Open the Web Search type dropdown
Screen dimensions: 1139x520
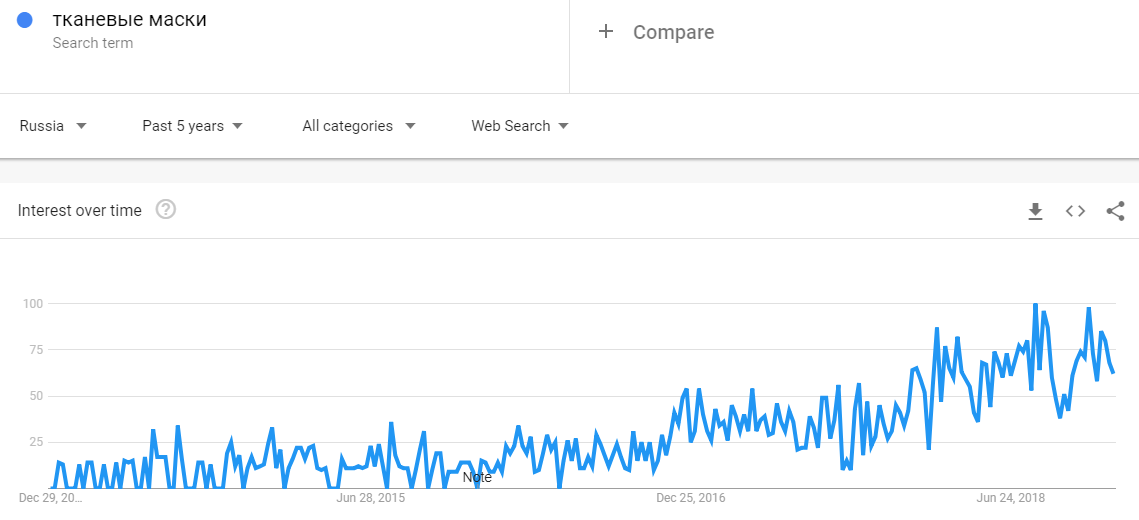tap(520, 126)
